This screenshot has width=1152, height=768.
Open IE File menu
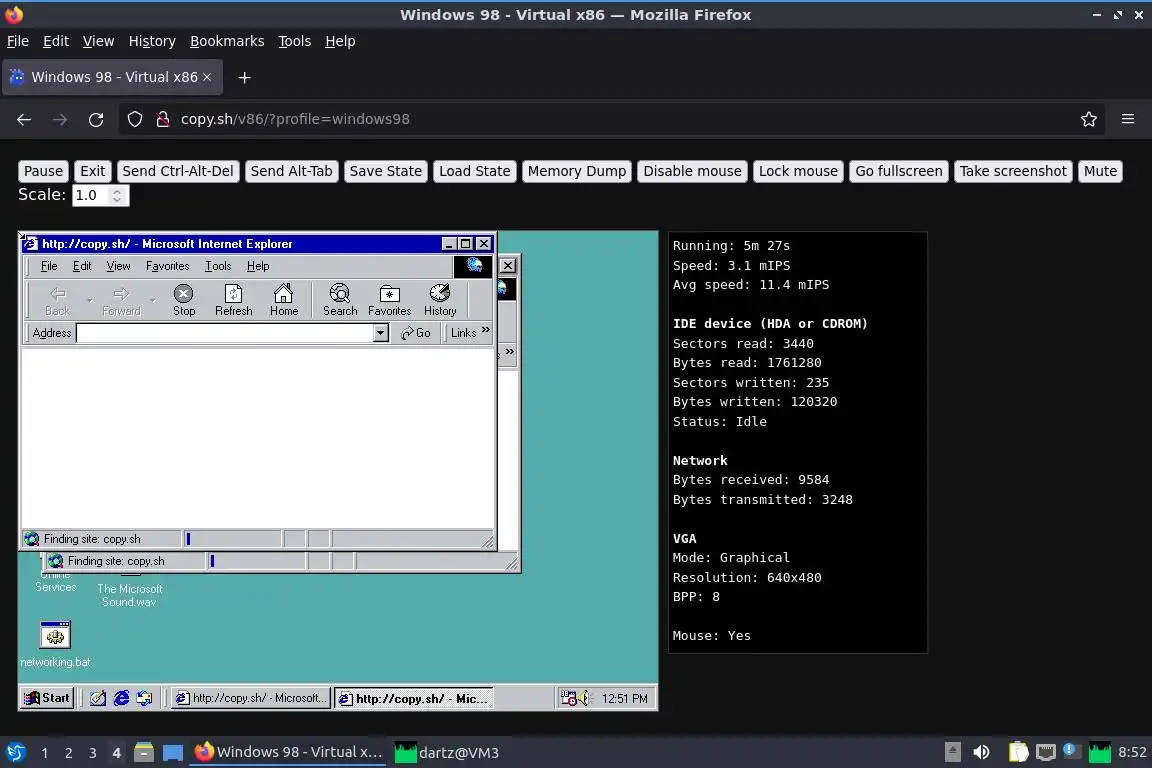click(x=49, y=266)
